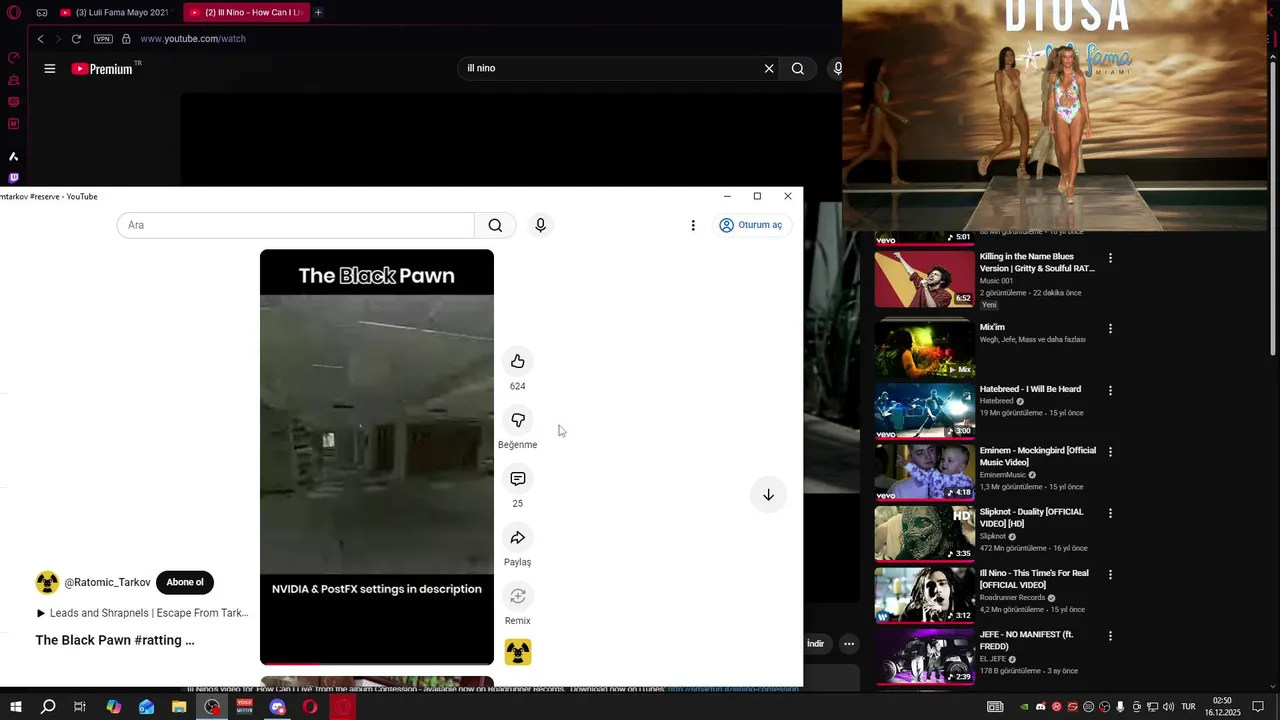Open options menu for Mix'im
The height and width of the screenshot is (720, 1280).
click(x=1110, y=328)
